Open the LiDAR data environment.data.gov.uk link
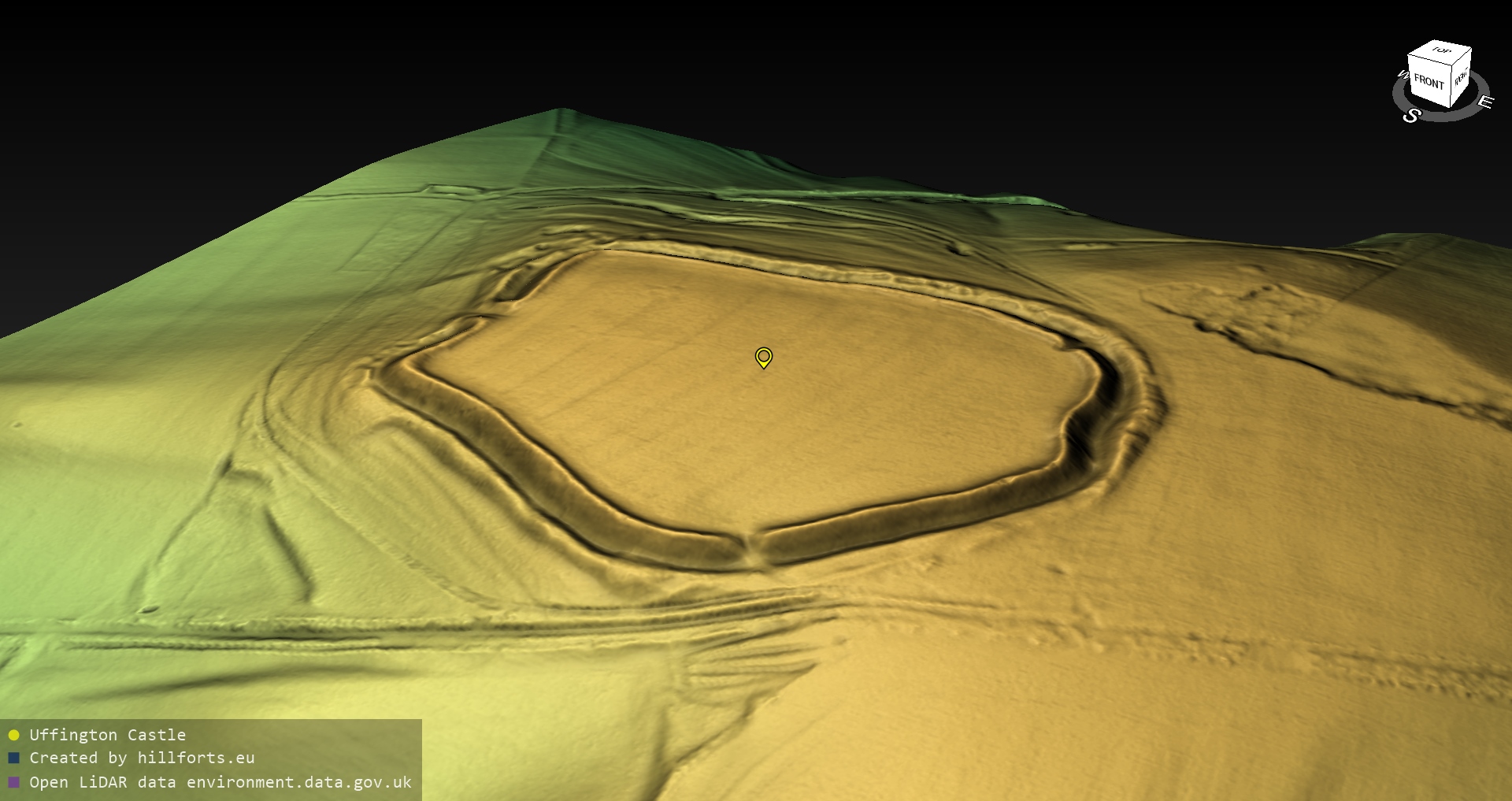 pyautogui.click(x=220, y=782)
